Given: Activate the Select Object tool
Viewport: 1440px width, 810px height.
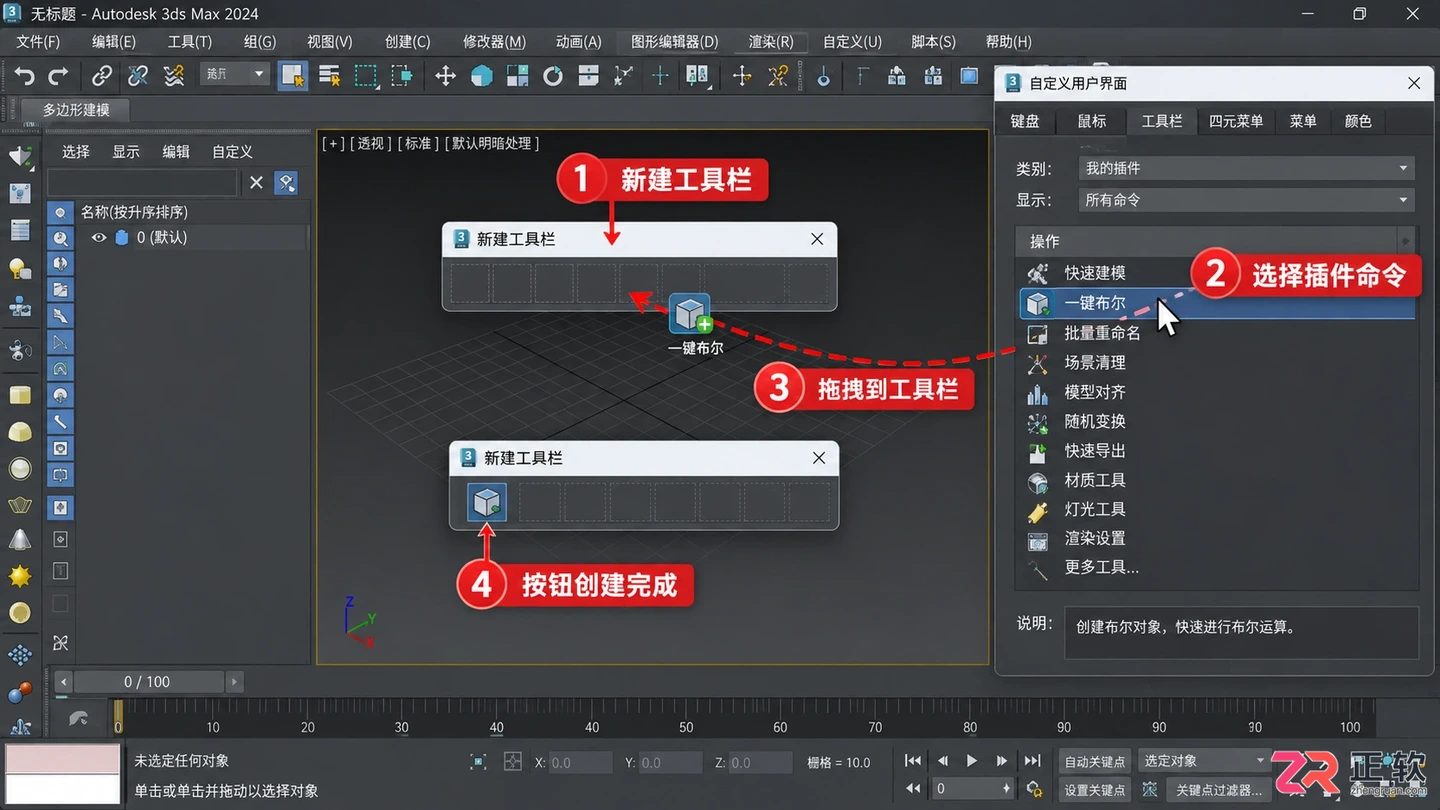Looking at the screenshot, I should tap(292, 76).
